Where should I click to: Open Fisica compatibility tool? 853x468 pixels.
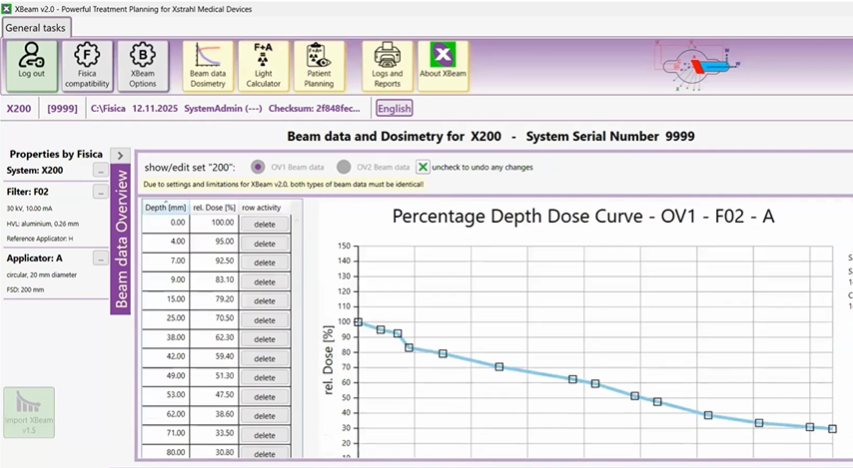[87, 65]
